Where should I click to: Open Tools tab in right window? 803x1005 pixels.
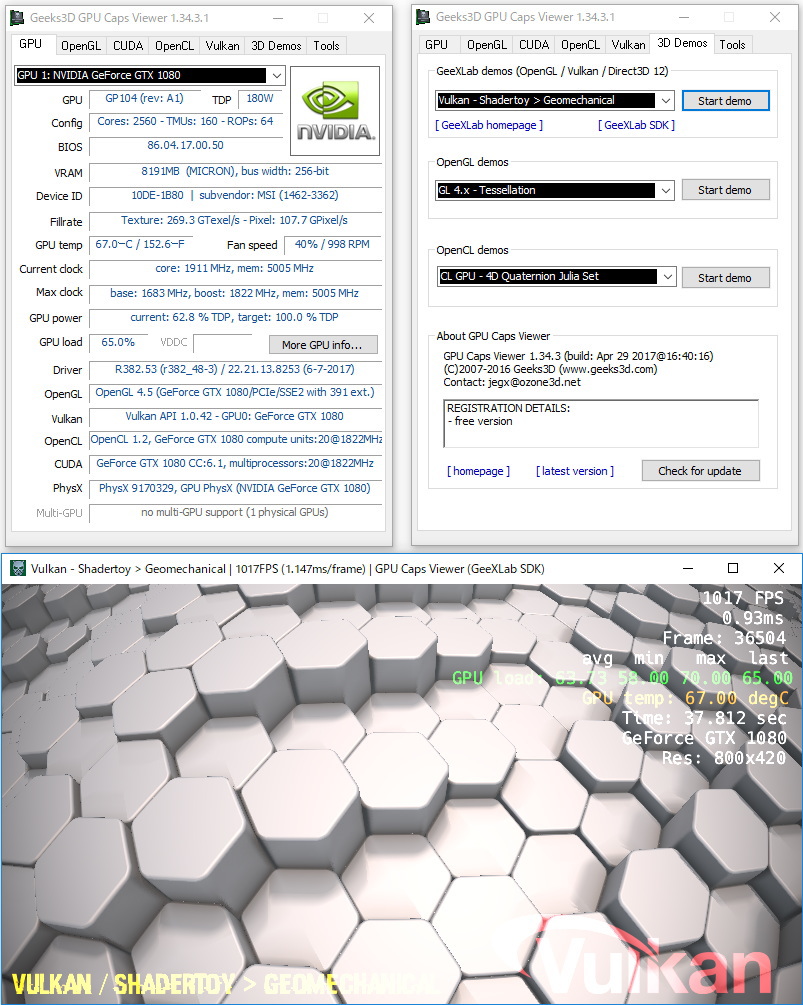point(732,44)
